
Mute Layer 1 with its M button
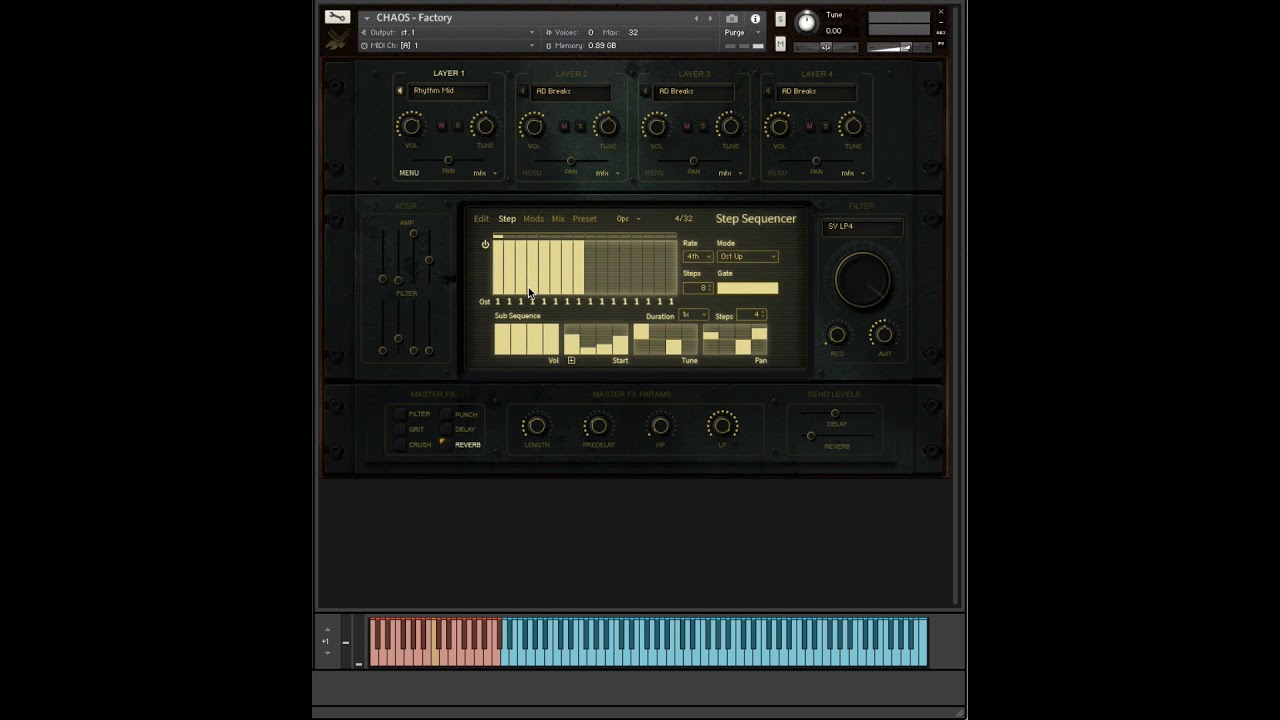[441, 126]
